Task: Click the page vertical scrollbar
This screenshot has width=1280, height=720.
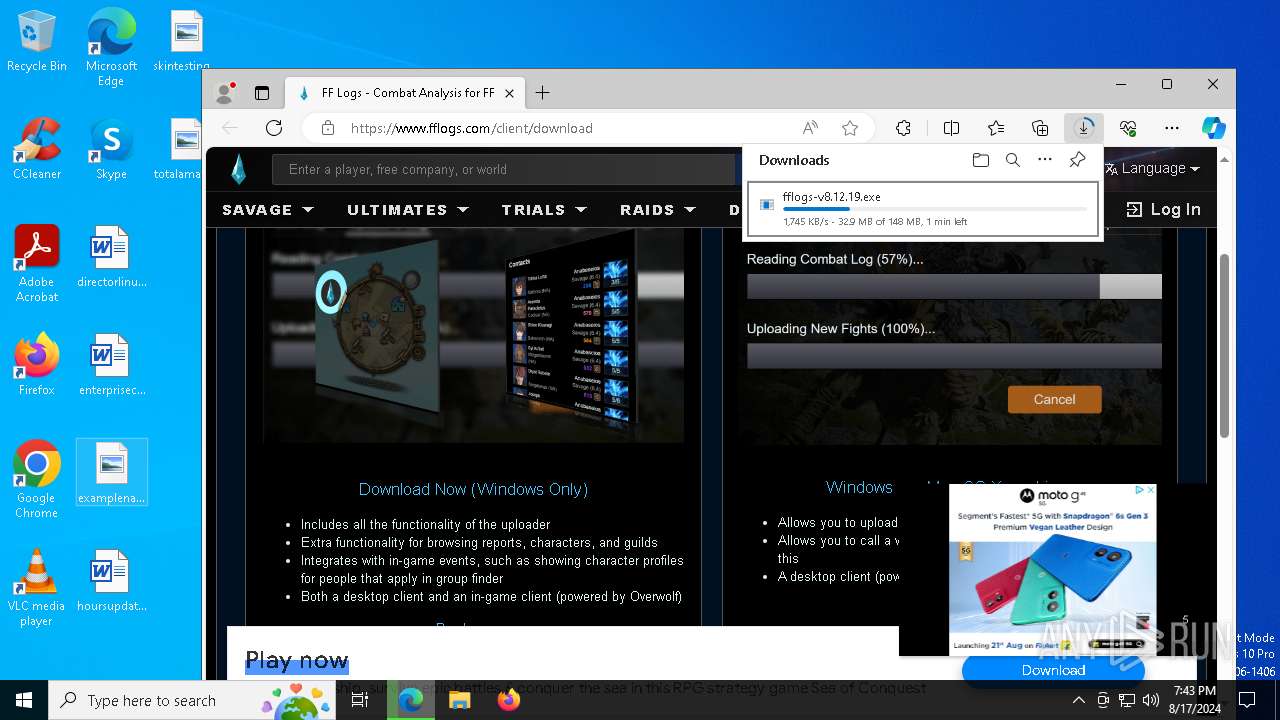Action: (1224, 345)
